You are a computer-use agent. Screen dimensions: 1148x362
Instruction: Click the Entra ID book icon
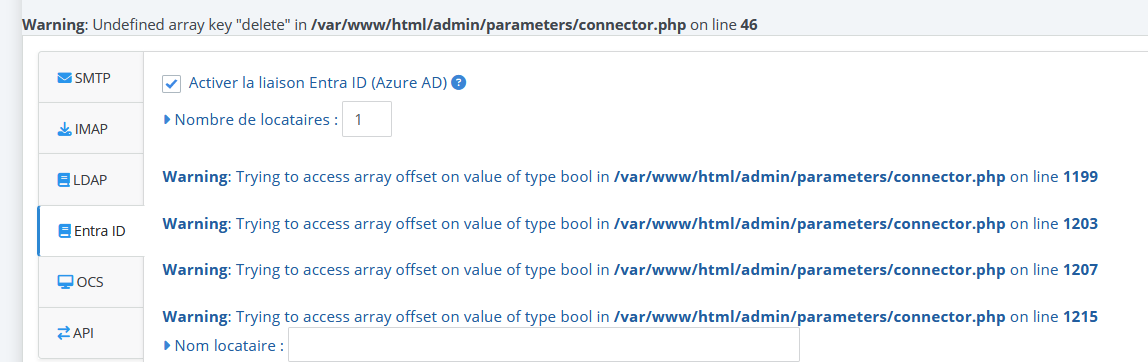coord(64,232)
